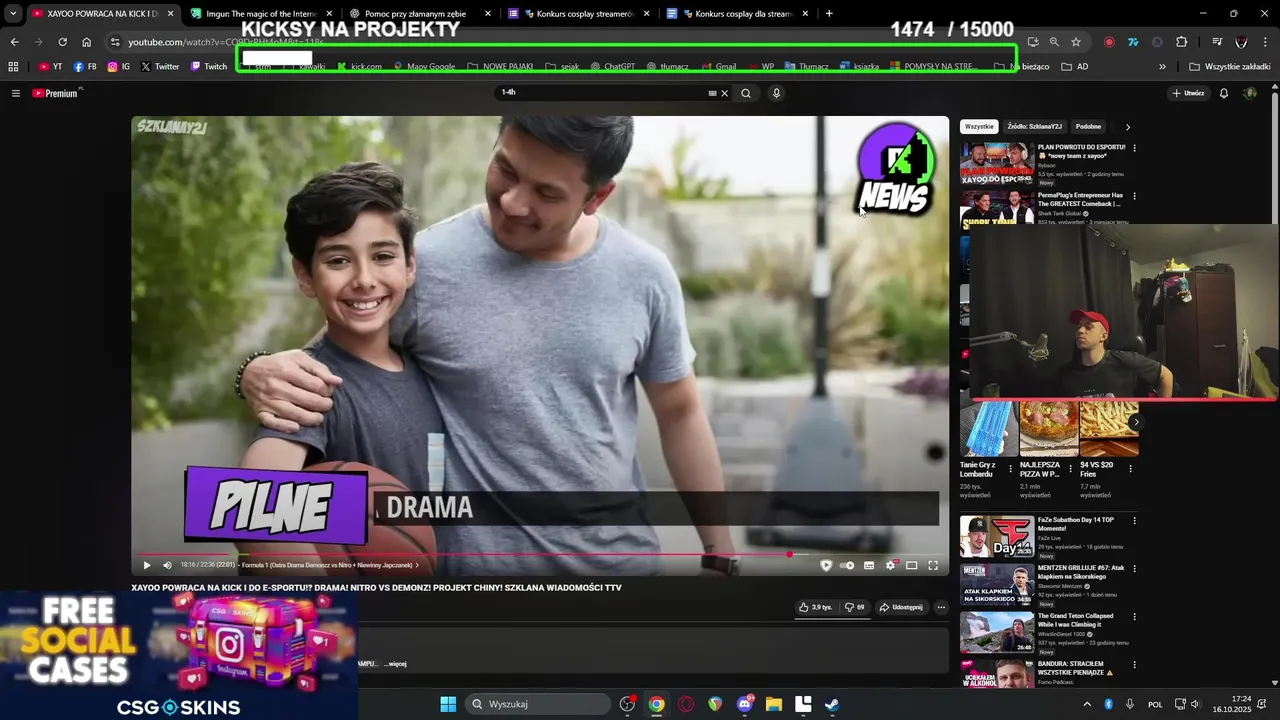Mute the video volume

(x=167, y=565)
